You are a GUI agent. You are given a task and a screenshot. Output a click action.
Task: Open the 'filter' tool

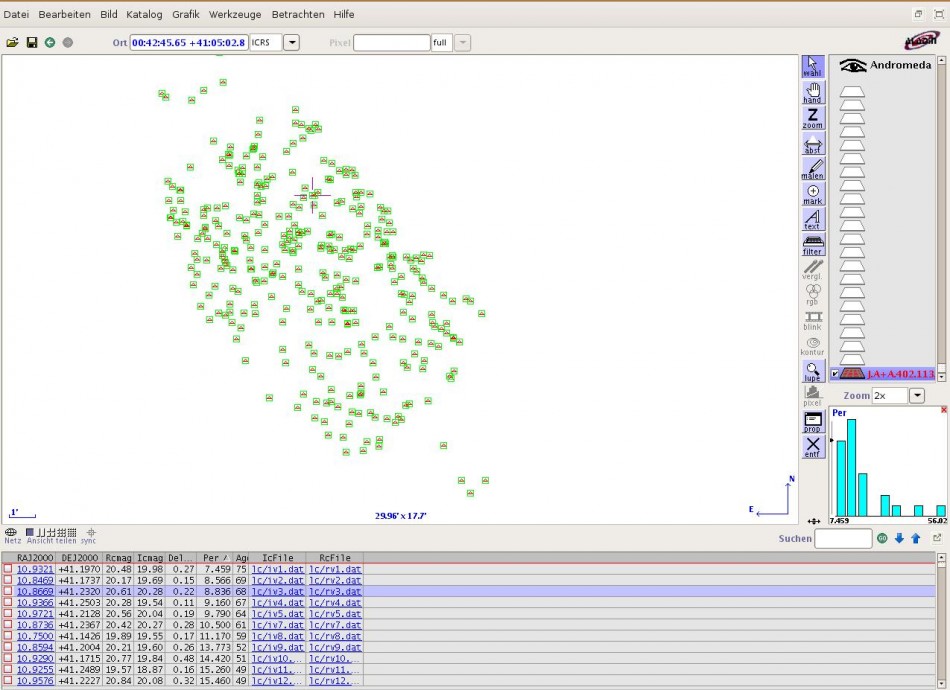coord(812,245)
